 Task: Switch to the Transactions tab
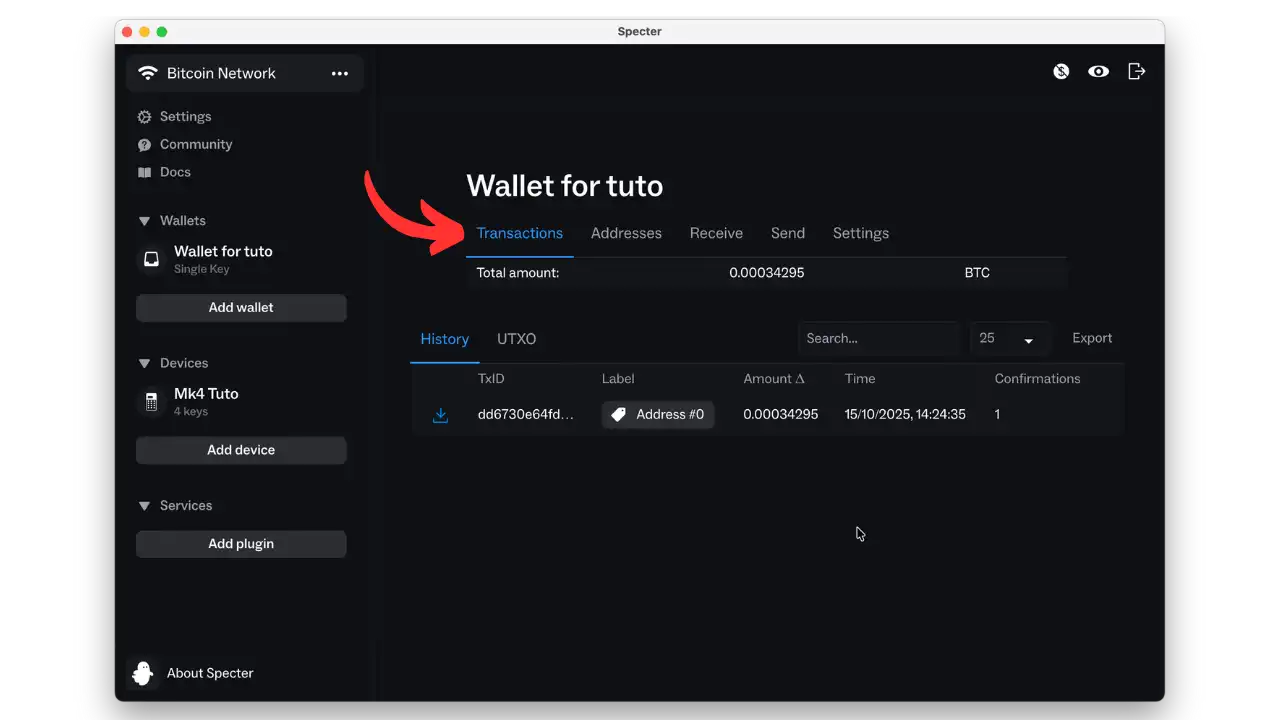coord(520,233)
